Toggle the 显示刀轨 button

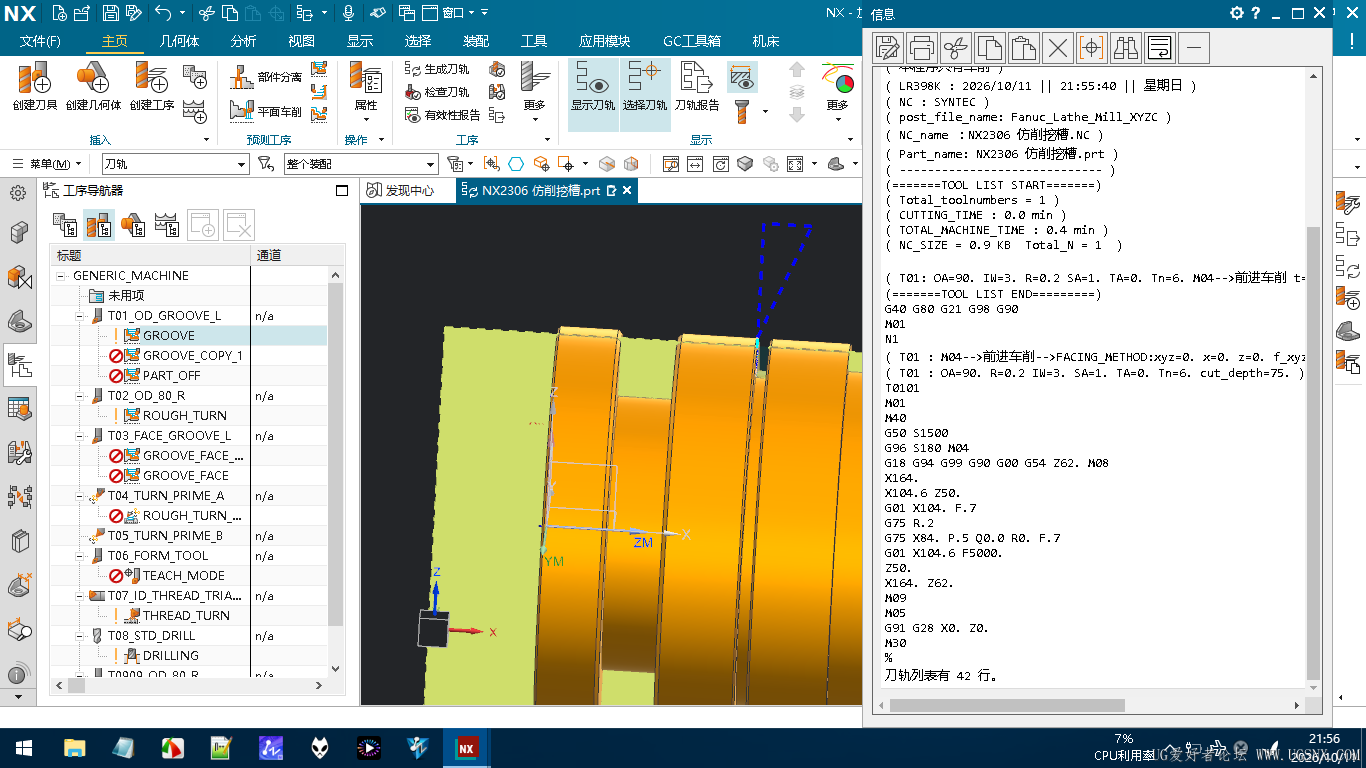coord(593,86)
